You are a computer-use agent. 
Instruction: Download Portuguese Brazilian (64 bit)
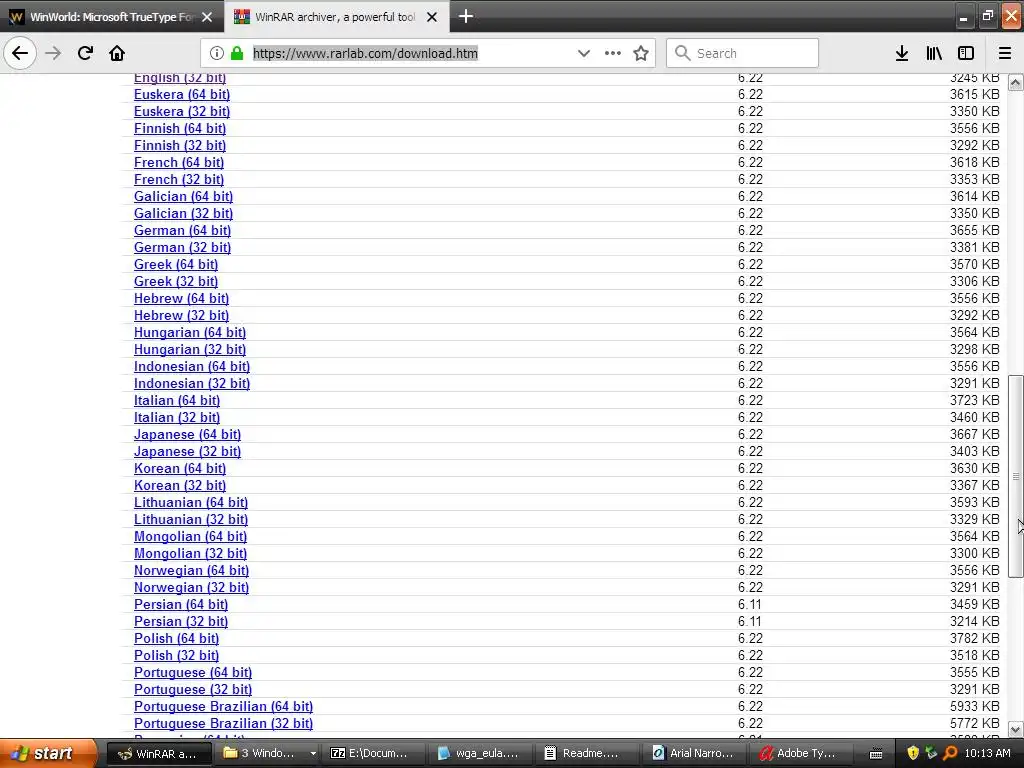pos(223,705)
